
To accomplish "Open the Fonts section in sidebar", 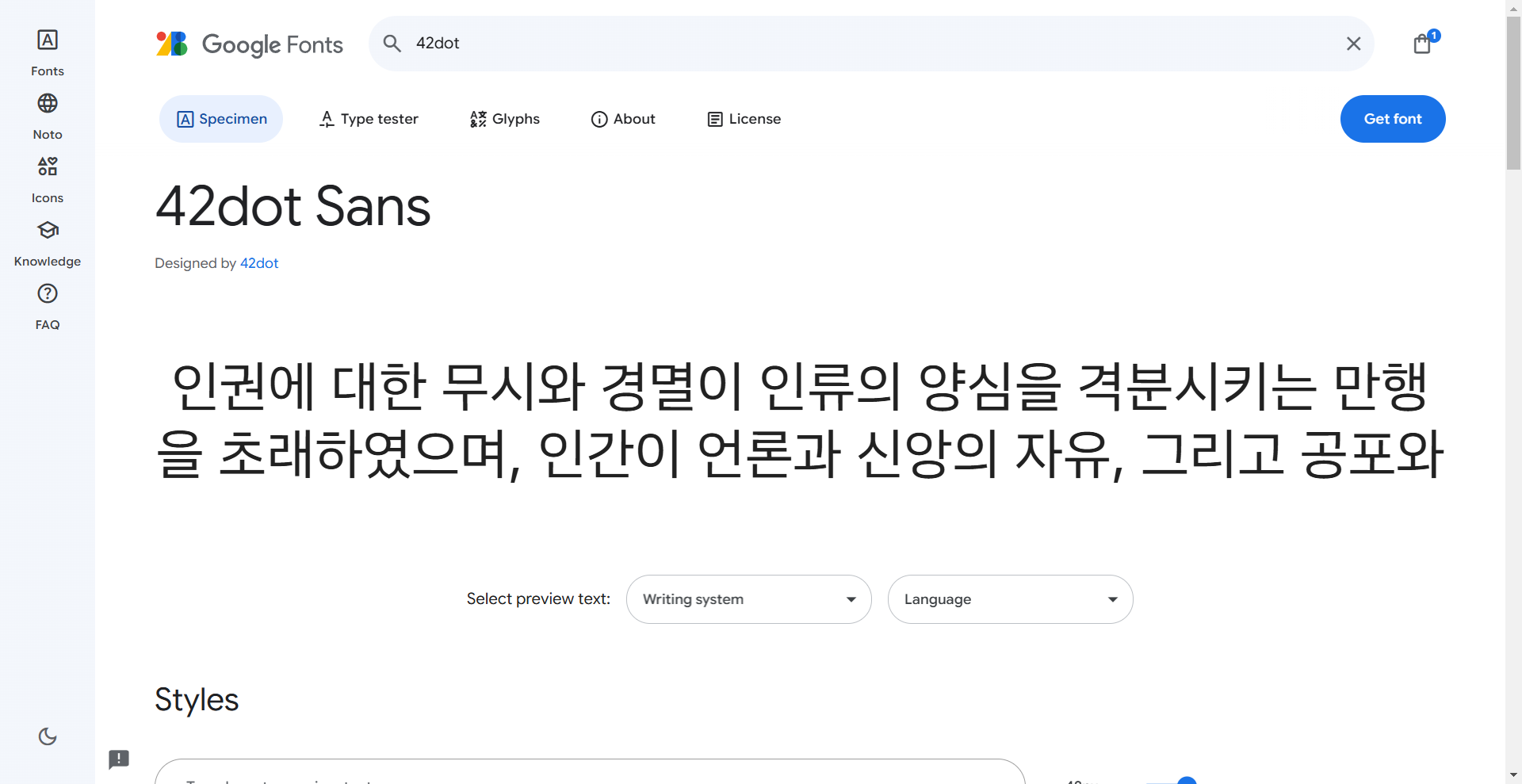I will point(48,53).
